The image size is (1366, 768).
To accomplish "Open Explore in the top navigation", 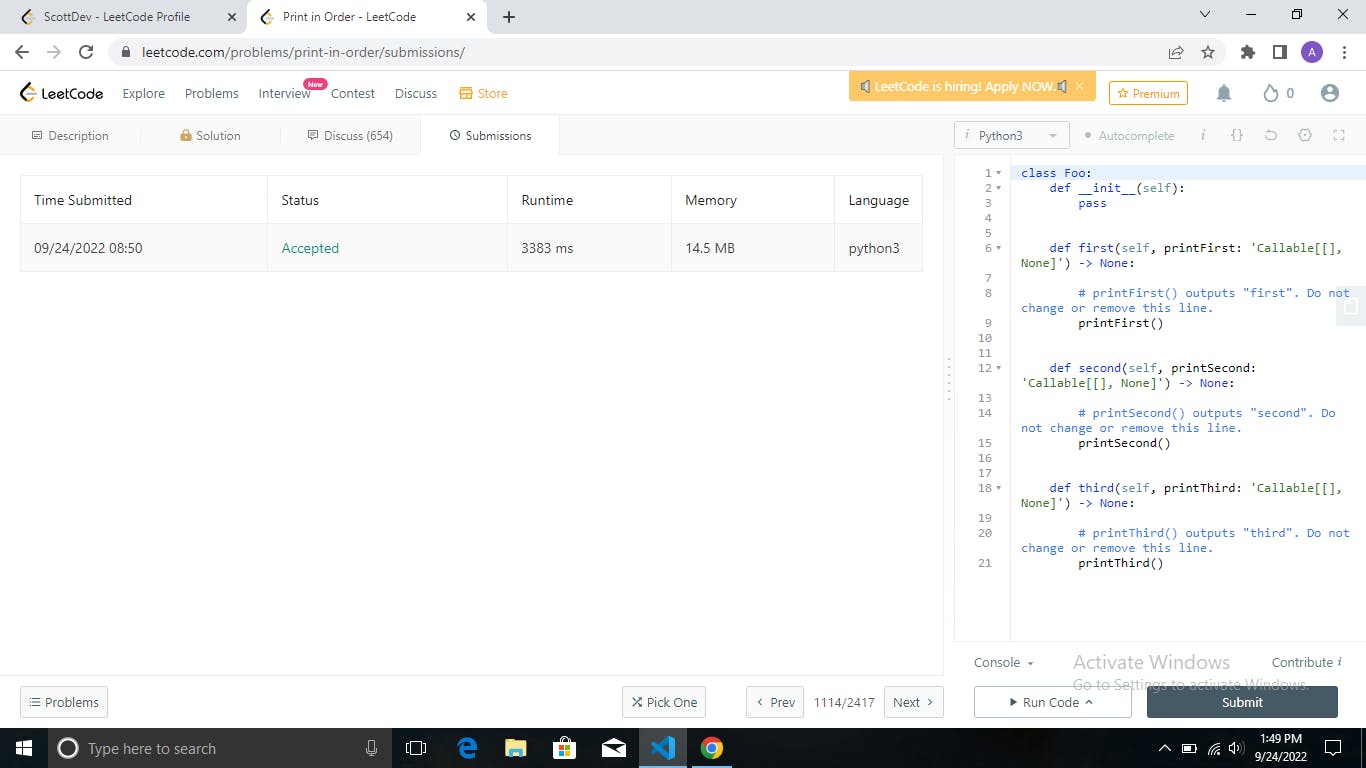I will [144, 93].
